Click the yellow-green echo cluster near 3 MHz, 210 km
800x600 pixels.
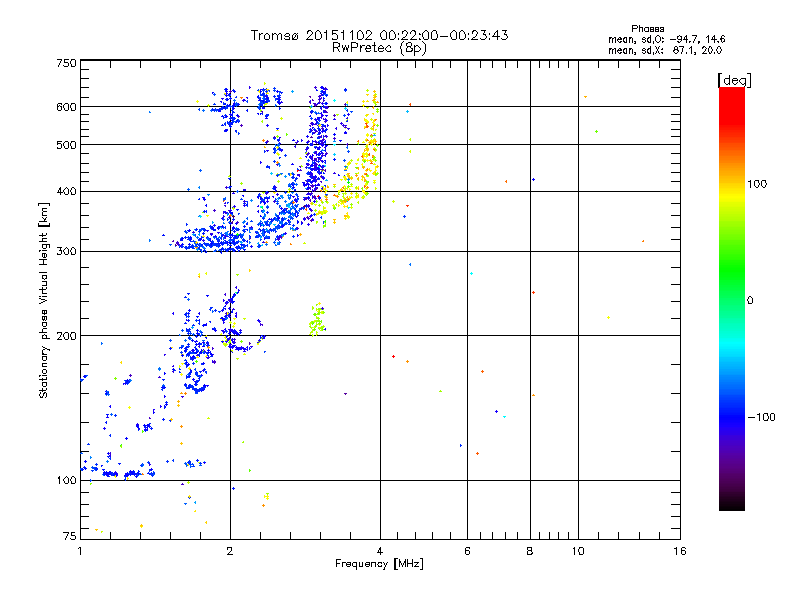(x=317, y=320)
